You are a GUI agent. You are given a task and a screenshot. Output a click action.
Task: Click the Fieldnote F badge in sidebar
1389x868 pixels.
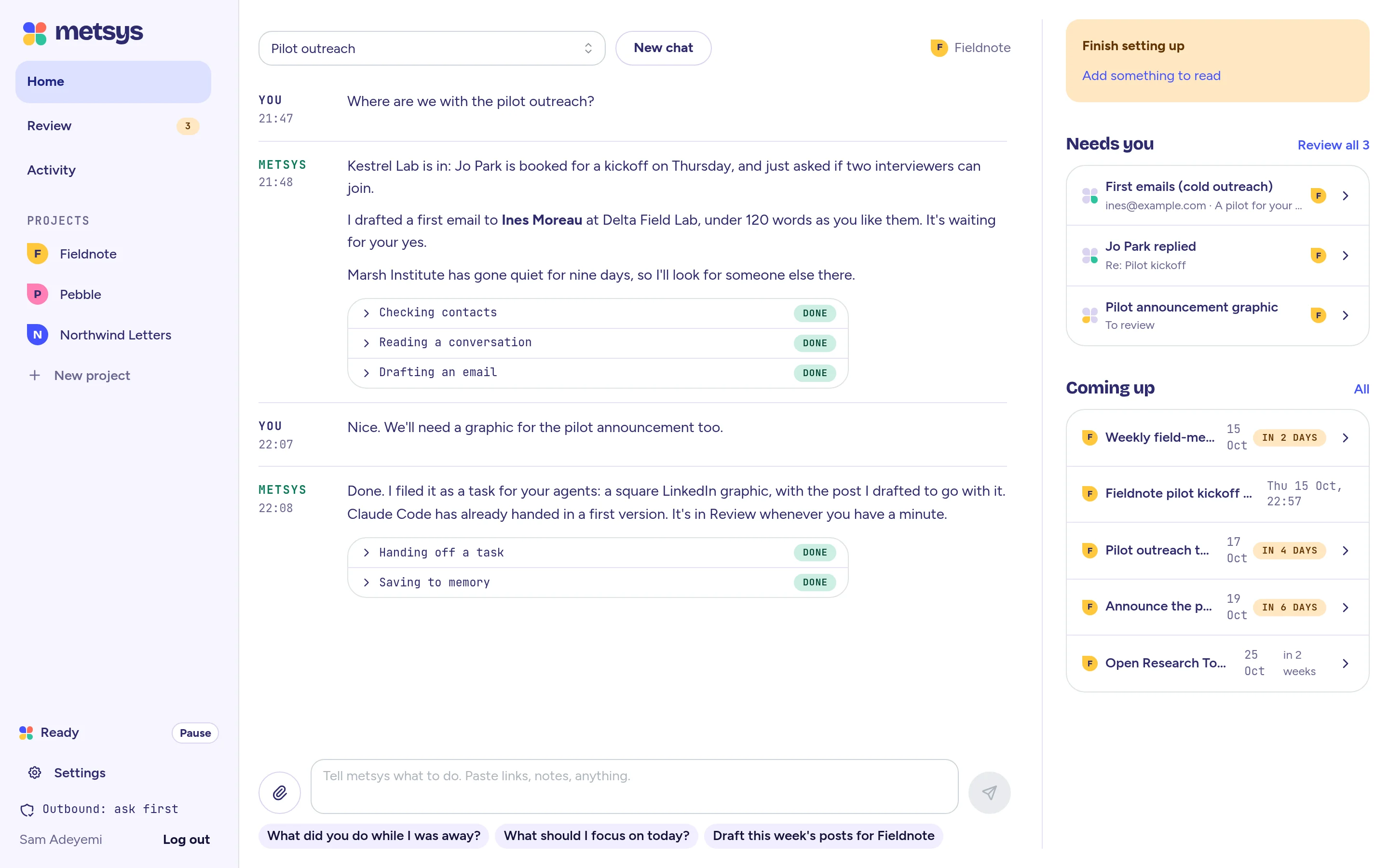37,254
